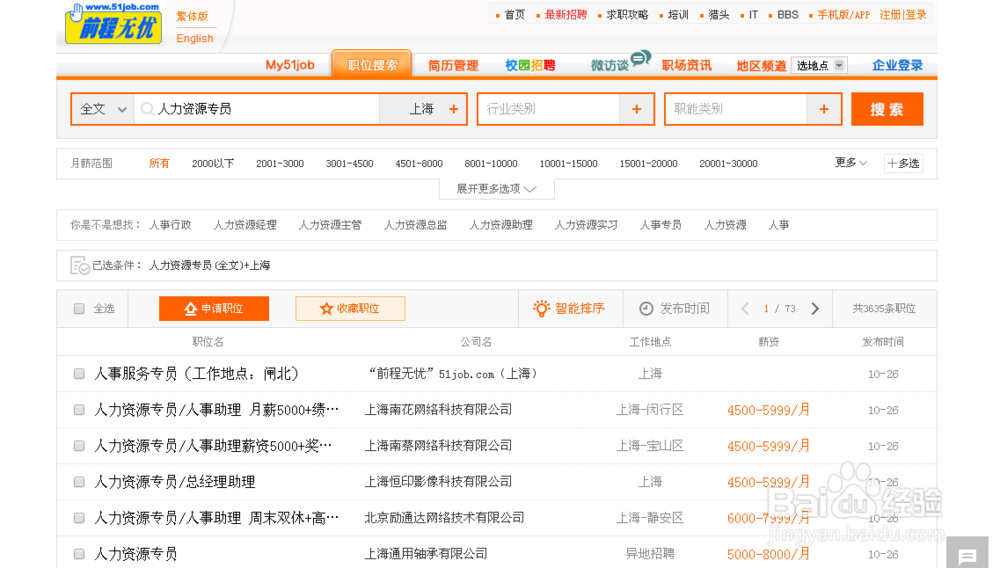Tick the 全选 select-all checkbox
The image size is (1000, 568).
pos(79,309)
